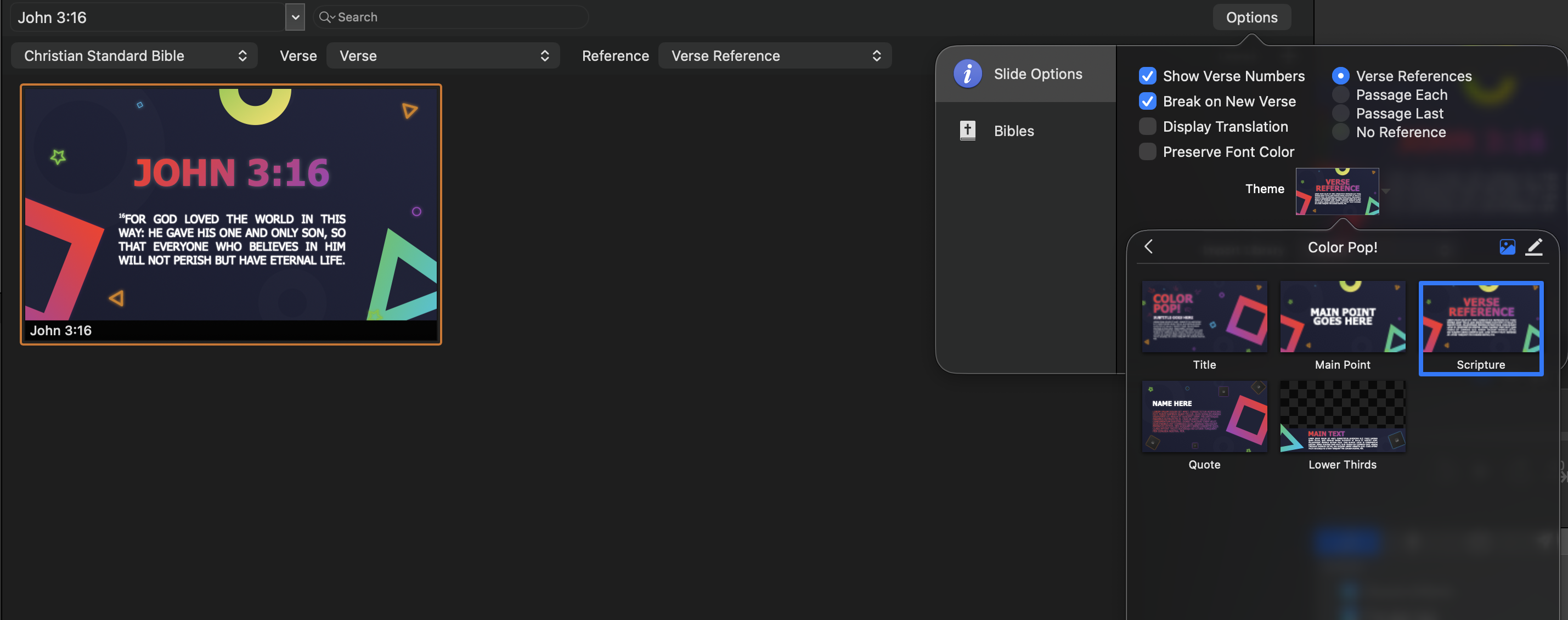
Task: Click the John 3:16 reference field
Action: 148,17
